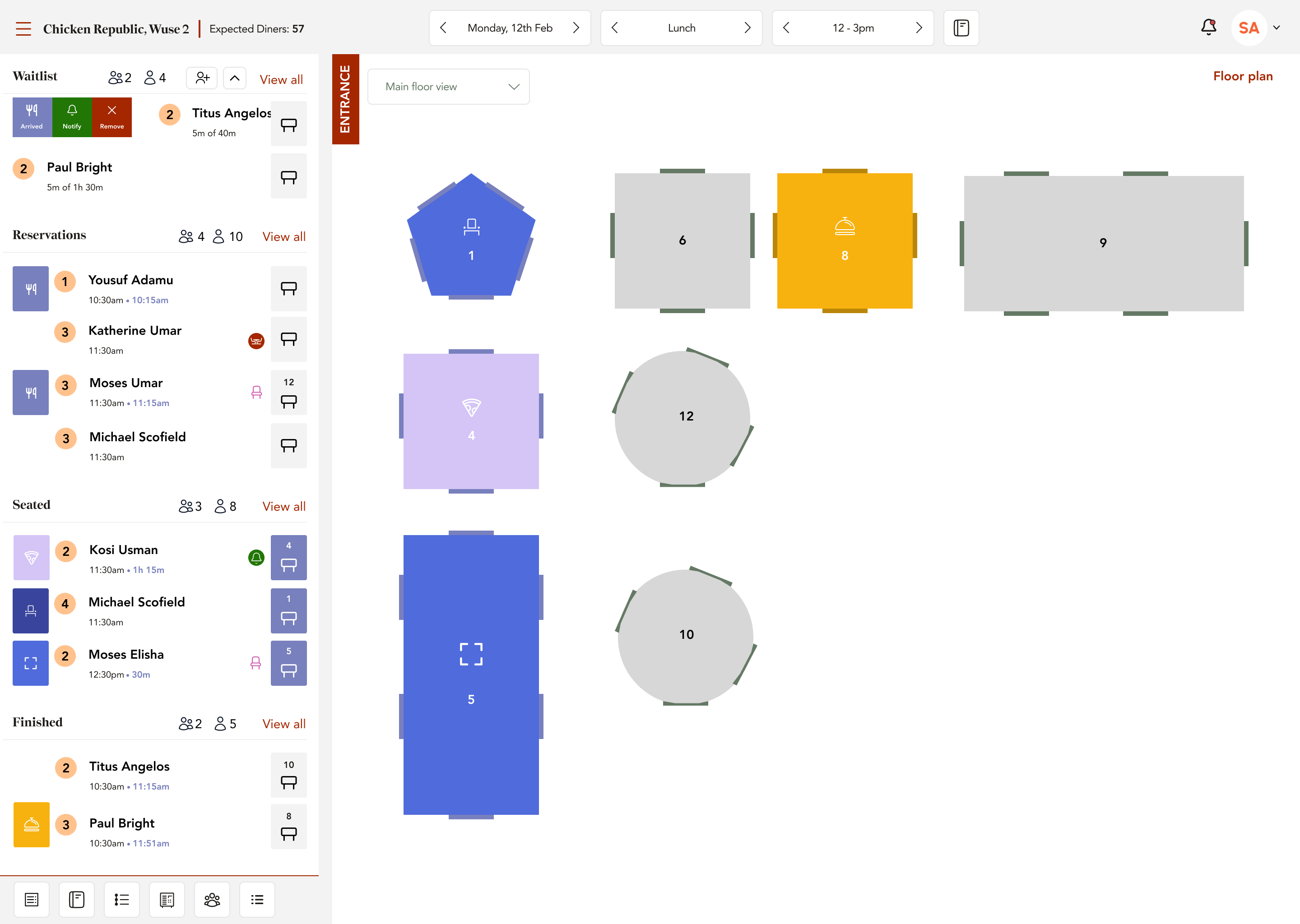Open the notebook icon next to the time selector
The height and width of the screenshot is (924, 1300).
[961, 28]
